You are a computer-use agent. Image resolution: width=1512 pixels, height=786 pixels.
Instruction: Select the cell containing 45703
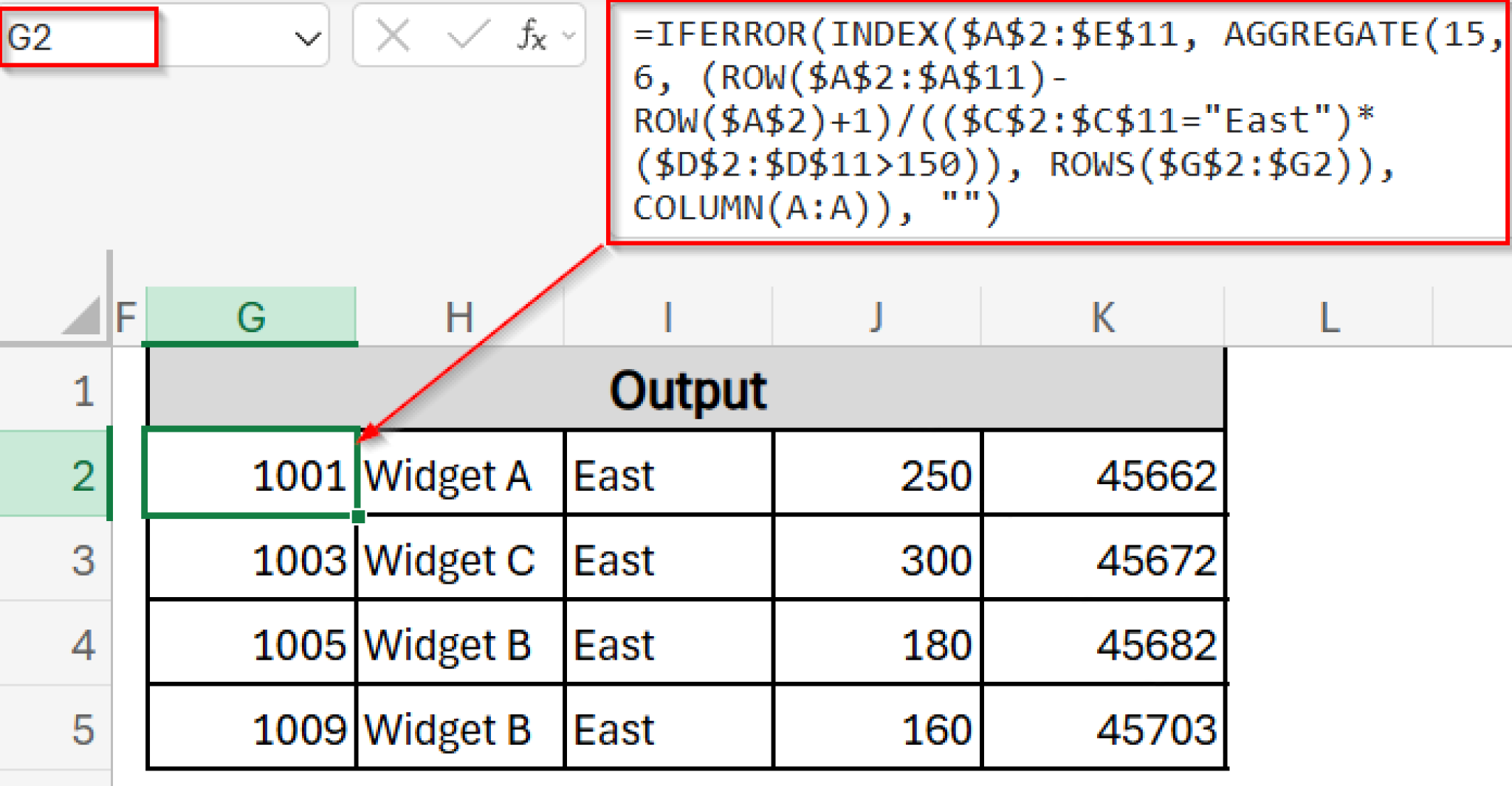1102,729
